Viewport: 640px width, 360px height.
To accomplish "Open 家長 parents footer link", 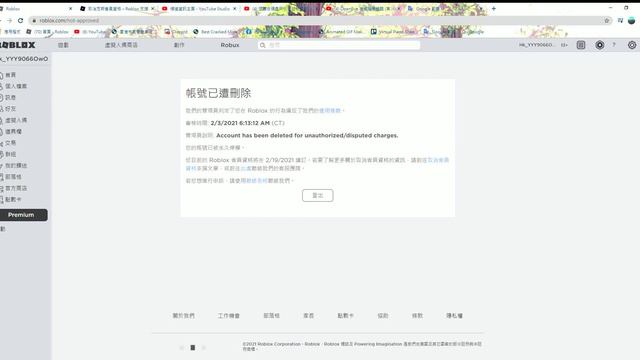I will pyautogui.click(x=309, y=316).
